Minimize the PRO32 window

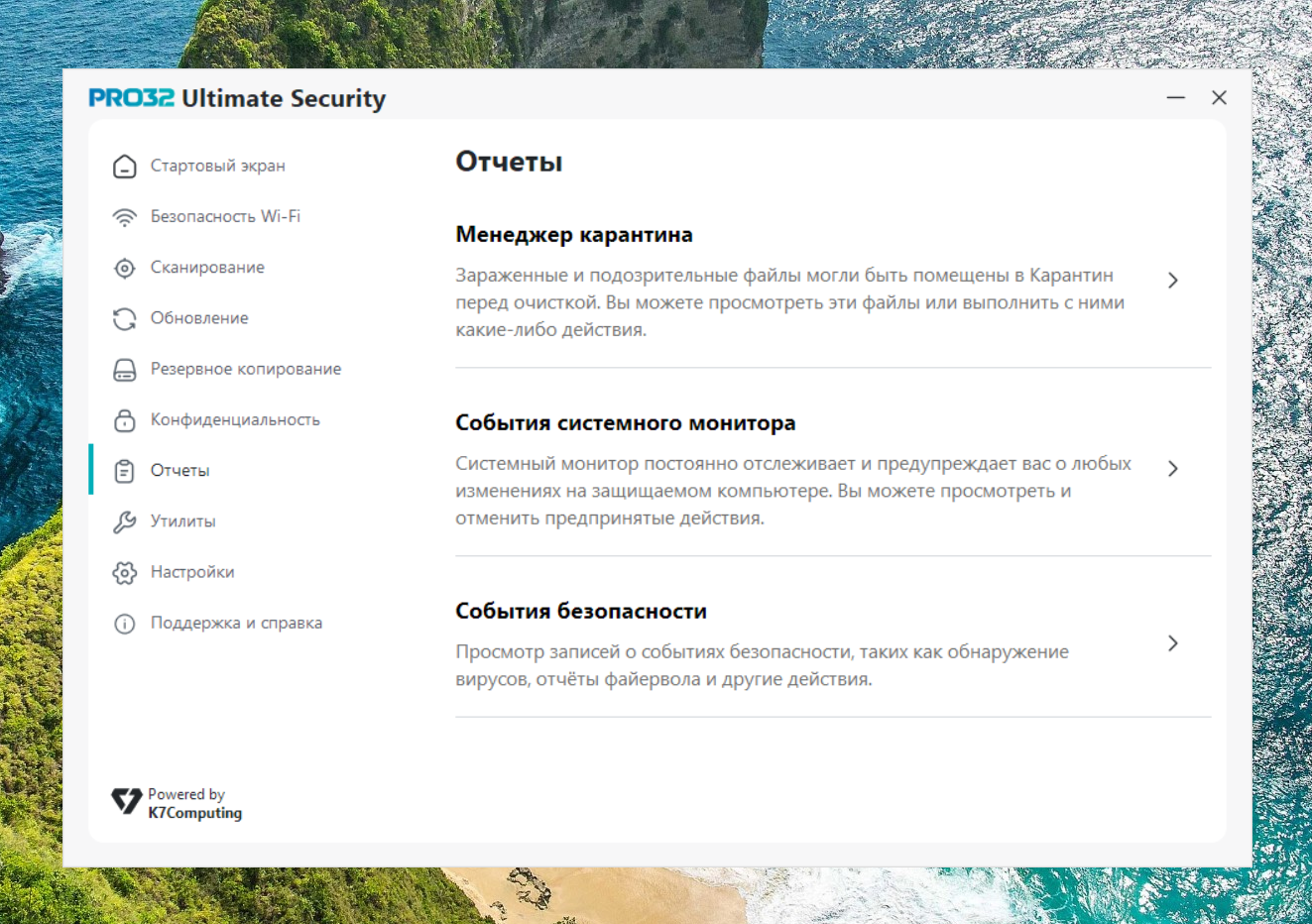tap(1176, 97)
